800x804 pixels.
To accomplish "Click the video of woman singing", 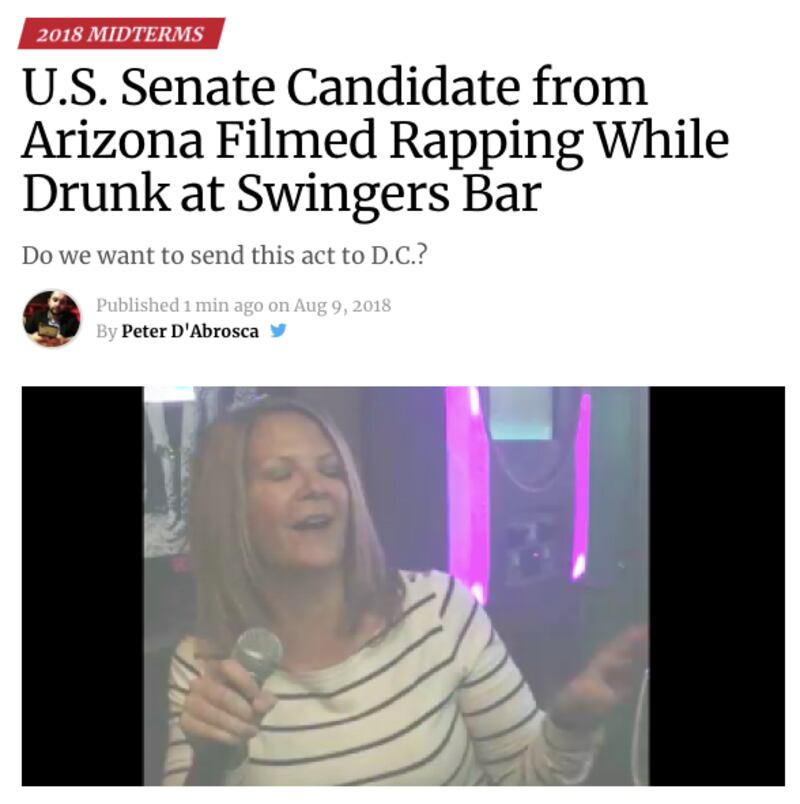I will click(403, 586).
